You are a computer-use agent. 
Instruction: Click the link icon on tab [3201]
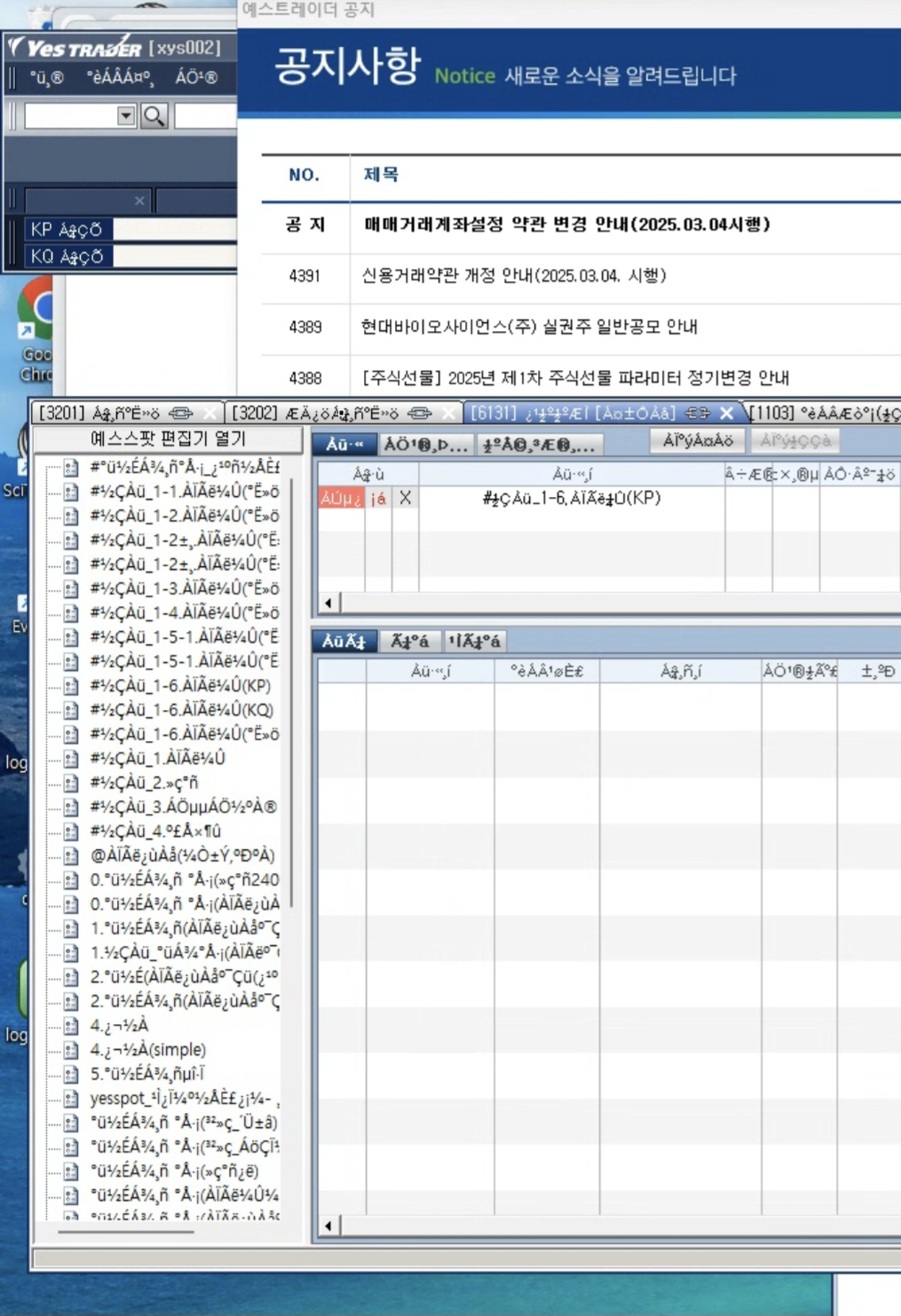(x=180, y=414)
